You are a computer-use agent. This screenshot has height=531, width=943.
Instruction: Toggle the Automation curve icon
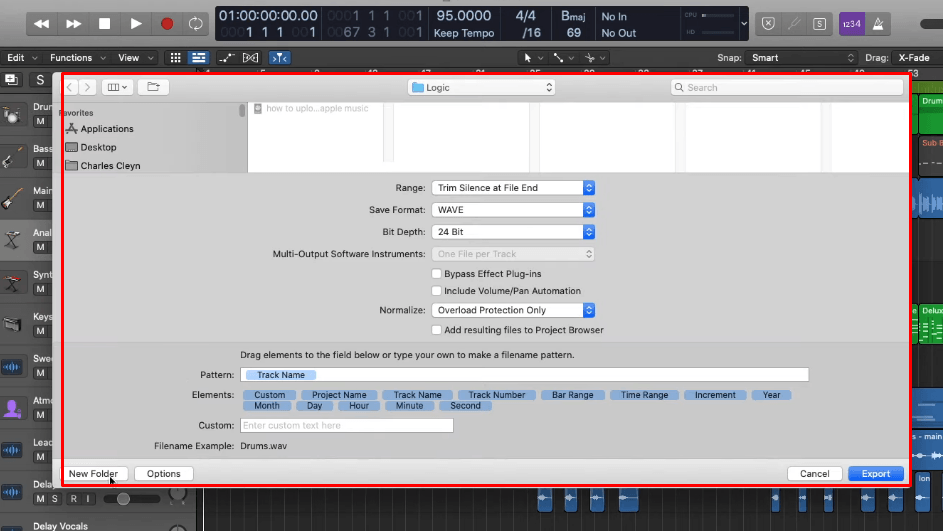tap(227, 58)
